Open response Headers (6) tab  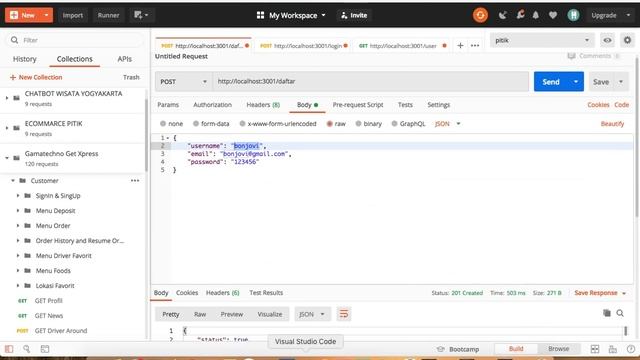(x=222, y=293)
